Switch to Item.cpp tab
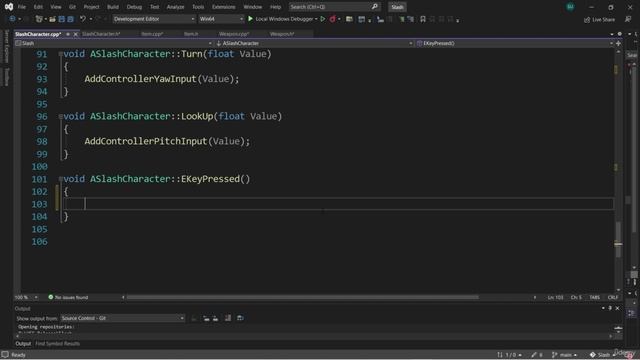The height and width of the screenshot is (360, 640). (152, 34)
